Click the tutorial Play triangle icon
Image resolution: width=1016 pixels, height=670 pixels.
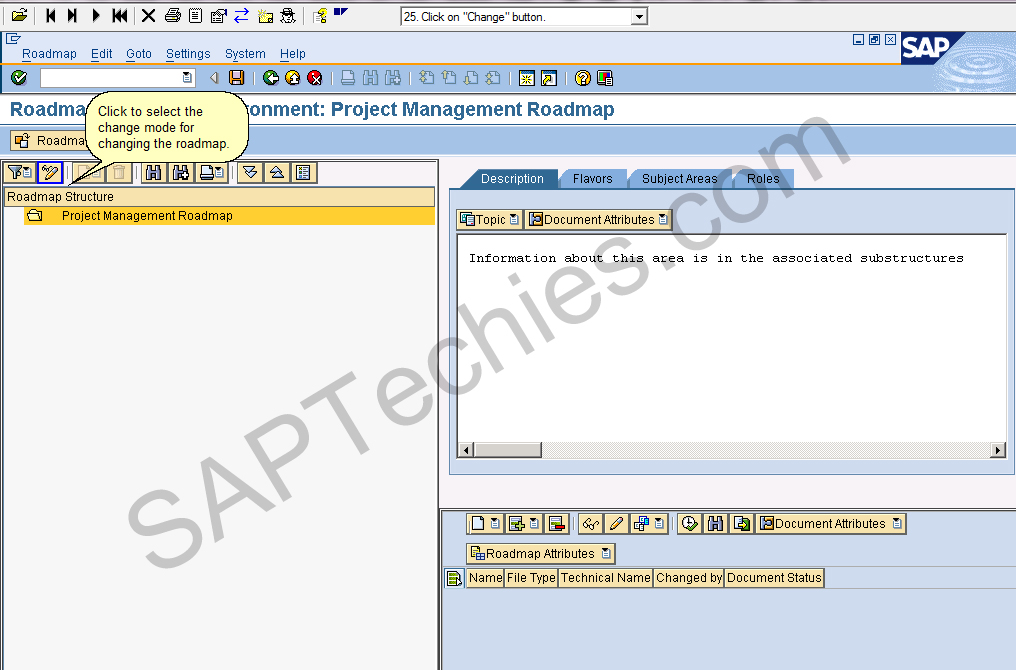96,15
